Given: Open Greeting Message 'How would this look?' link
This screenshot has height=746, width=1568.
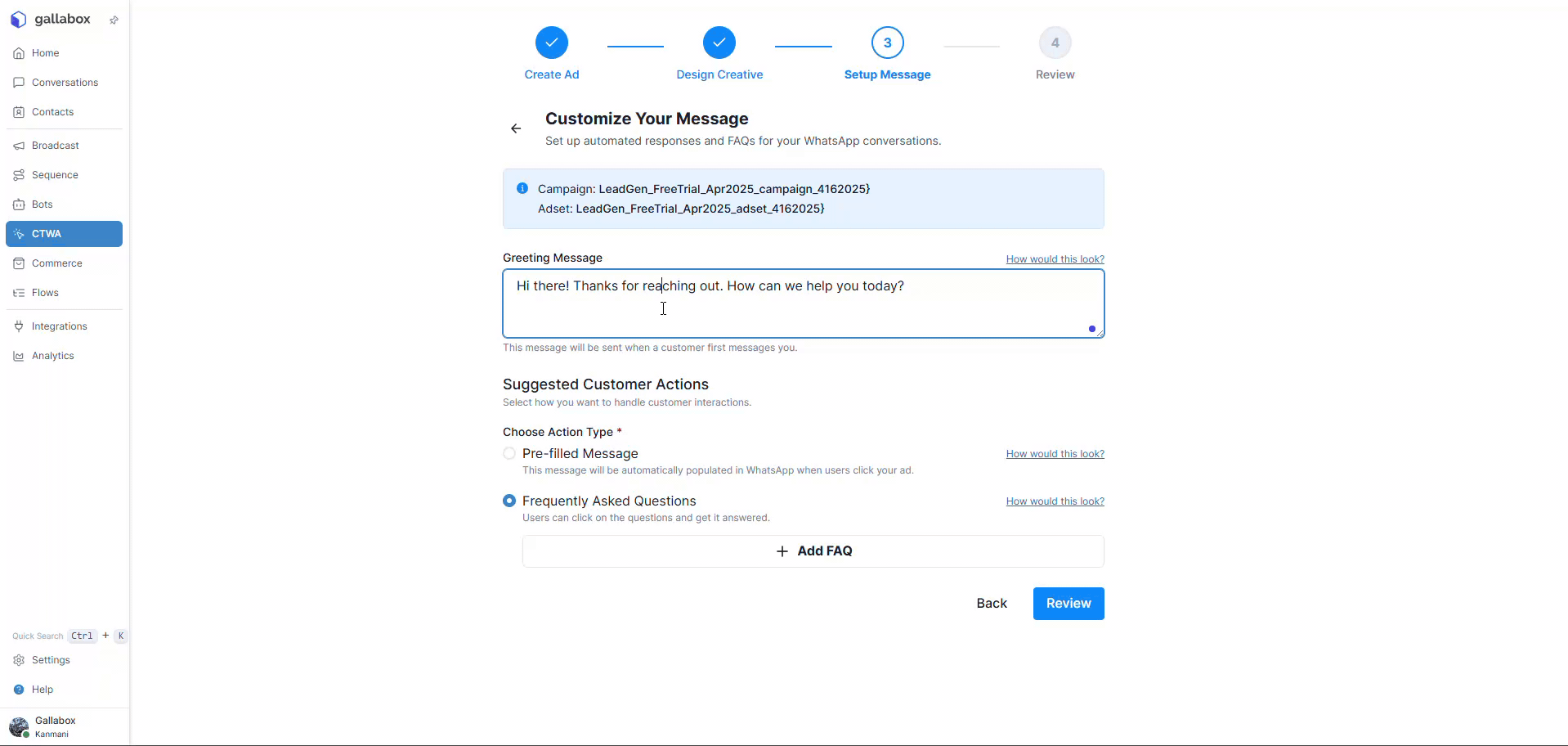Looking at the screenshot, I should click(1055, 259).
